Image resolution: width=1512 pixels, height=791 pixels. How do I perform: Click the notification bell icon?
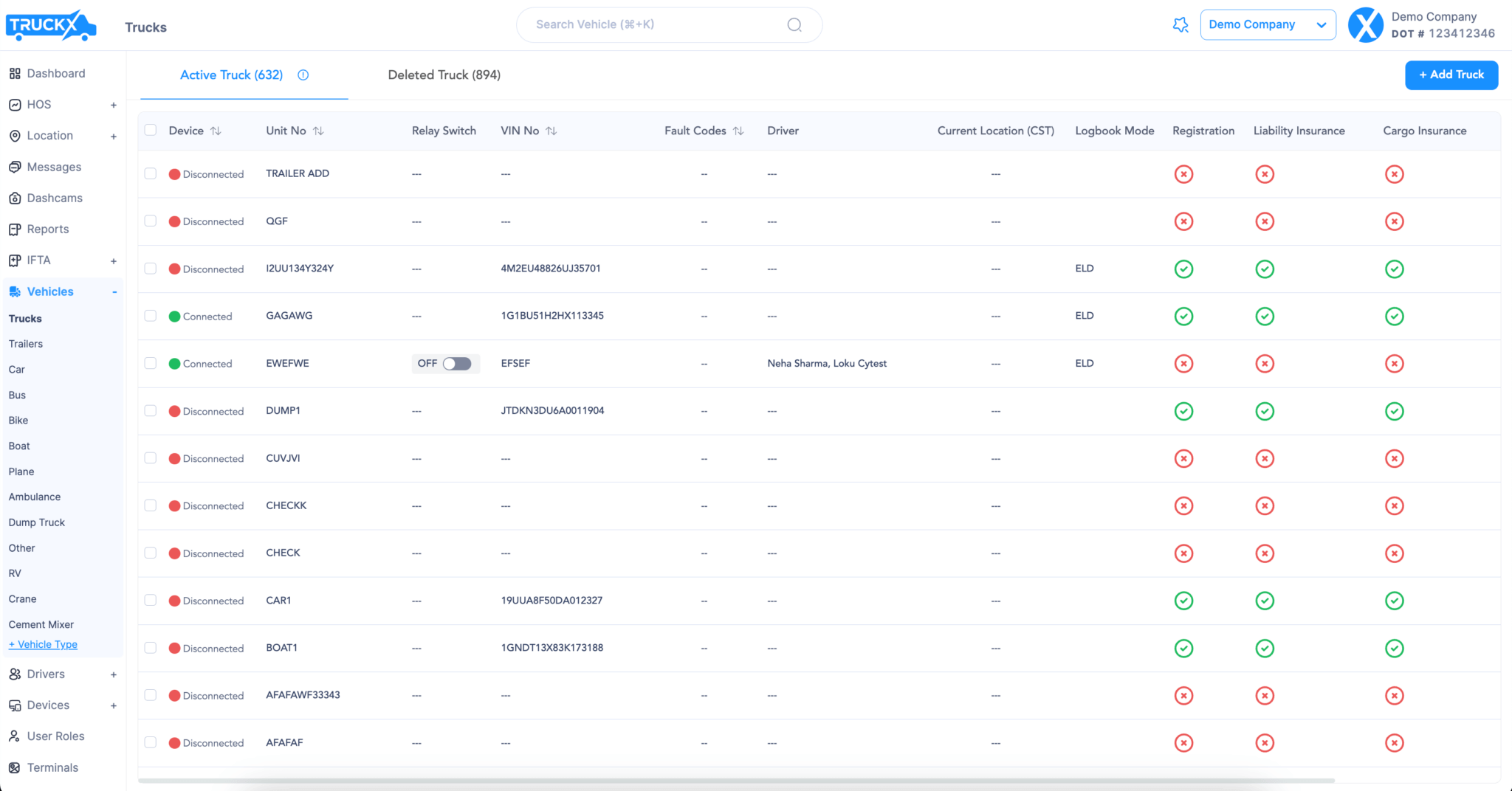[1181, 25]
